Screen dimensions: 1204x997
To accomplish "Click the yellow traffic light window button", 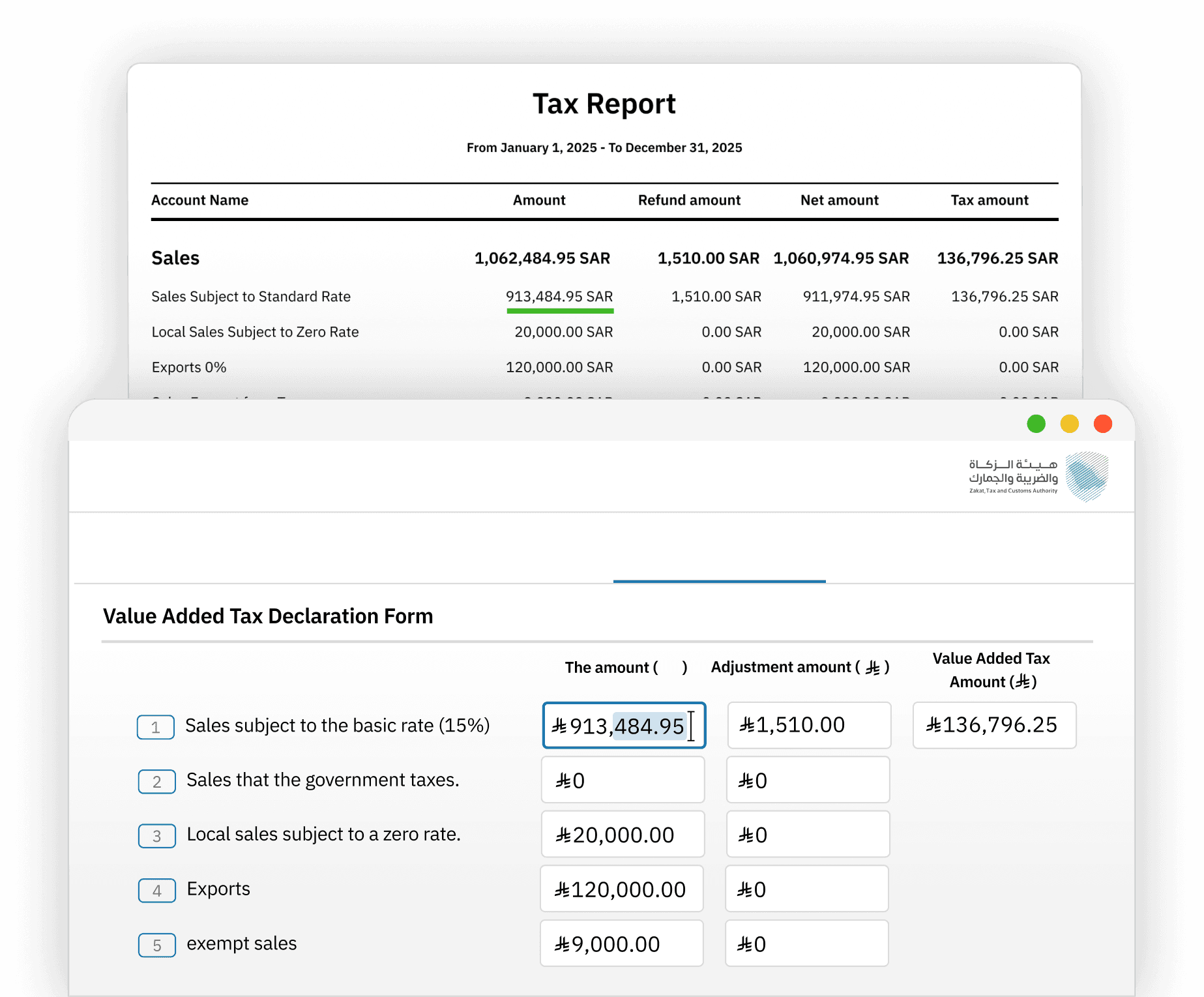I will (1069, 424).
